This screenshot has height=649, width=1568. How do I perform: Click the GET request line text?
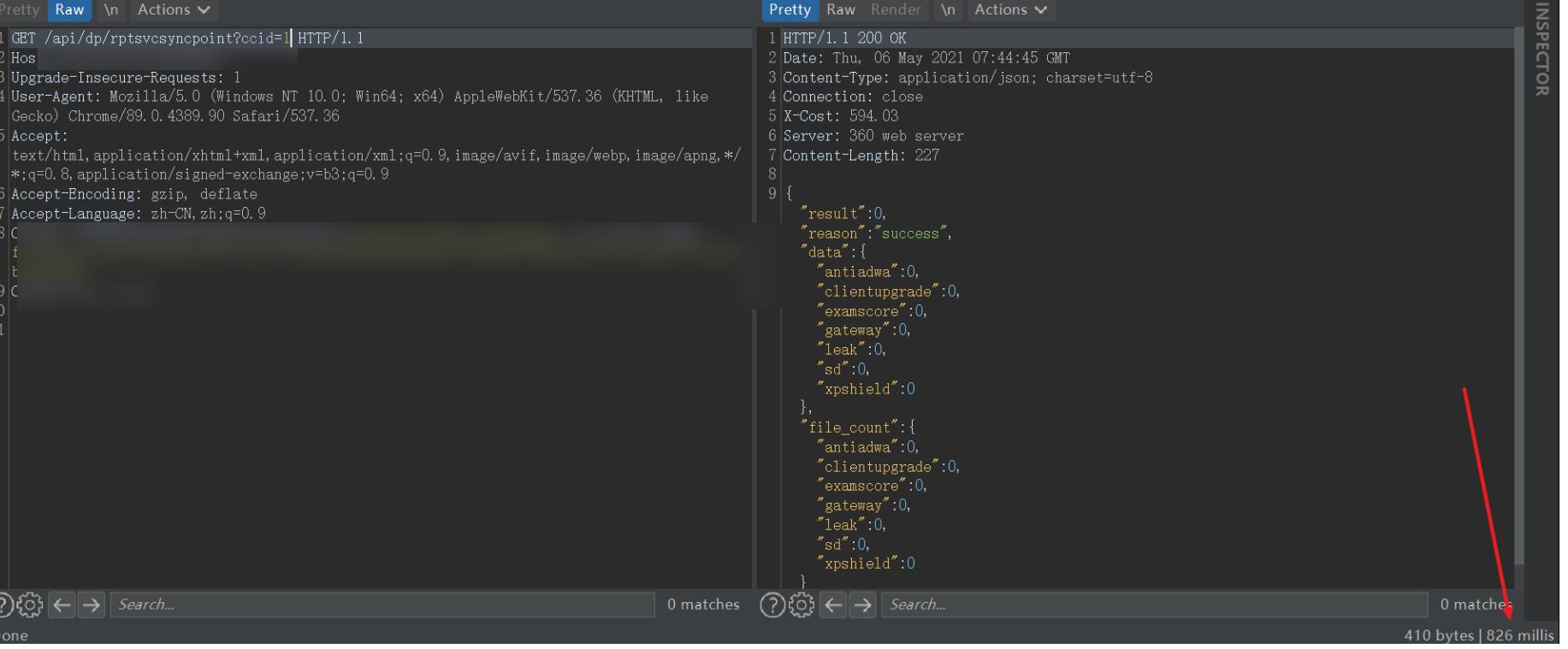point(187,38)
